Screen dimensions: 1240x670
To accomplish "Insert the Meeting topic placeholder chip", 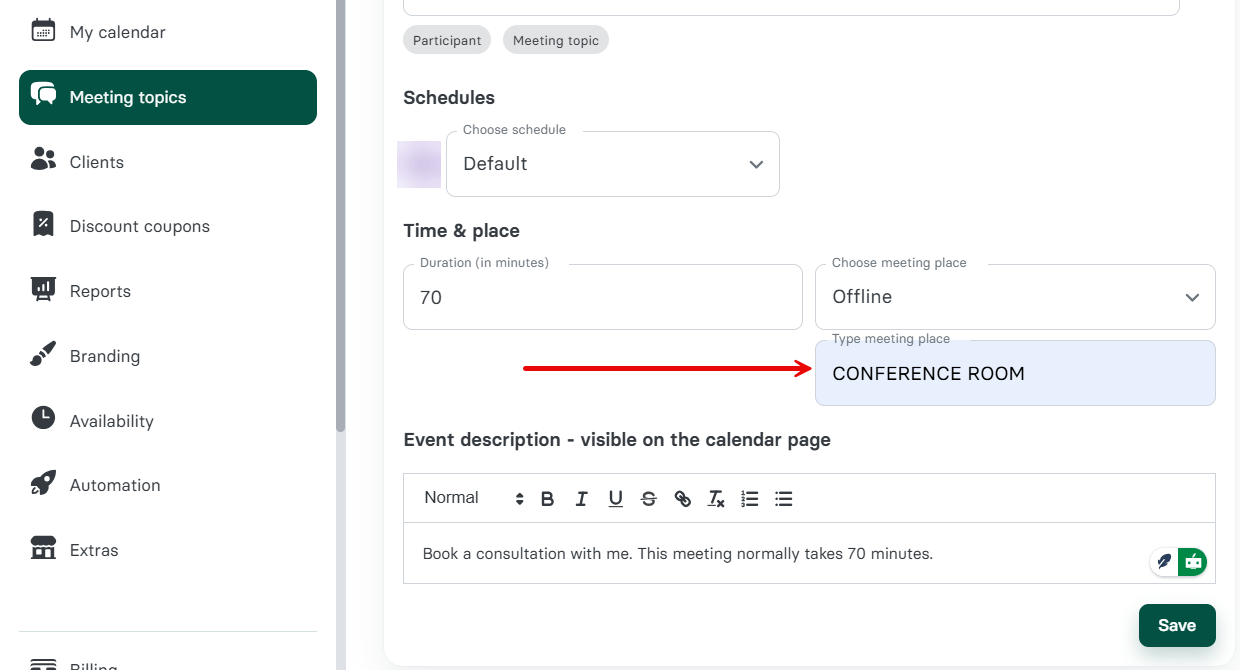I will [556, 40].
